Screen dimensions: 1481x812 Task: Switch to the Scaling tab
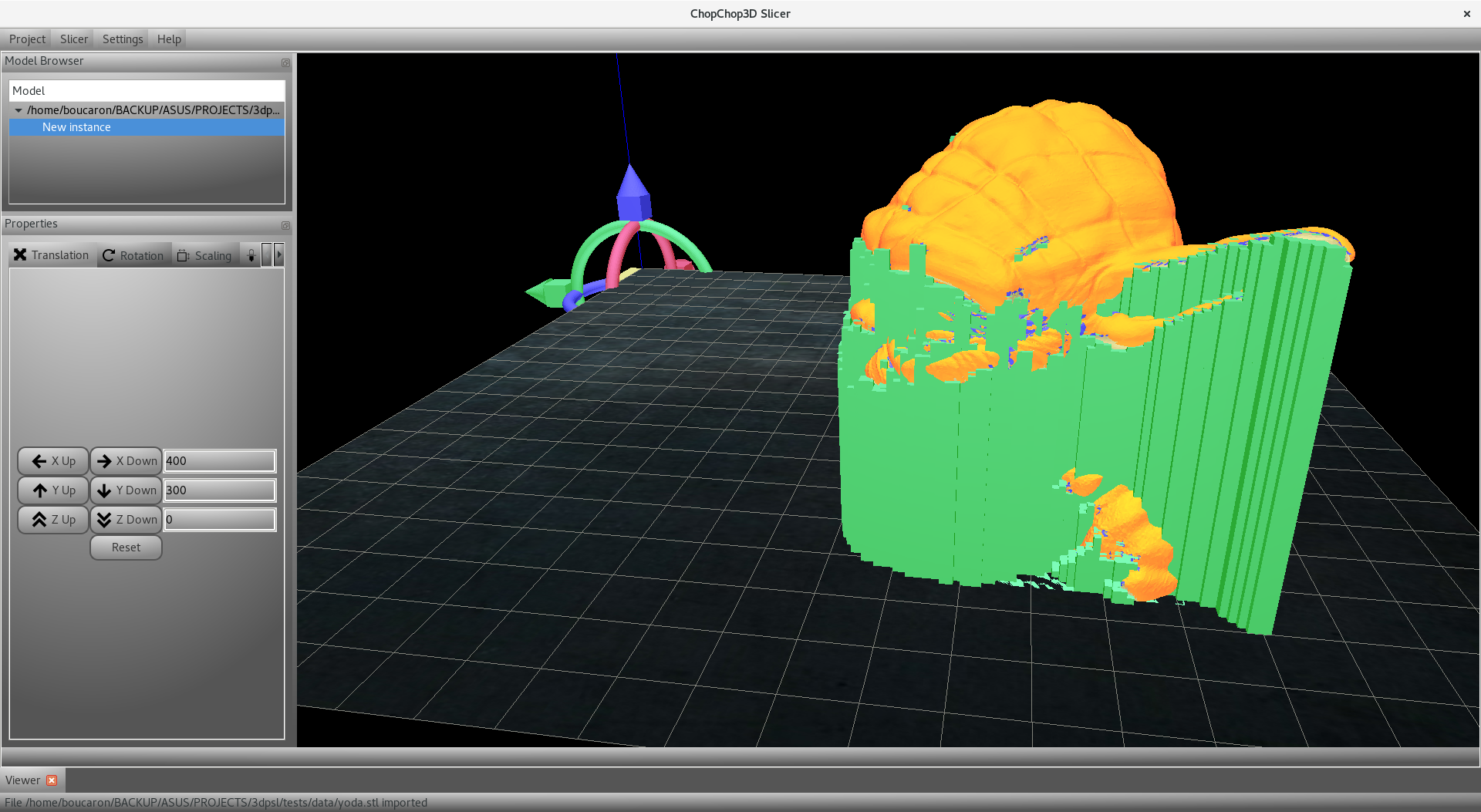click(x=204, y=255)
